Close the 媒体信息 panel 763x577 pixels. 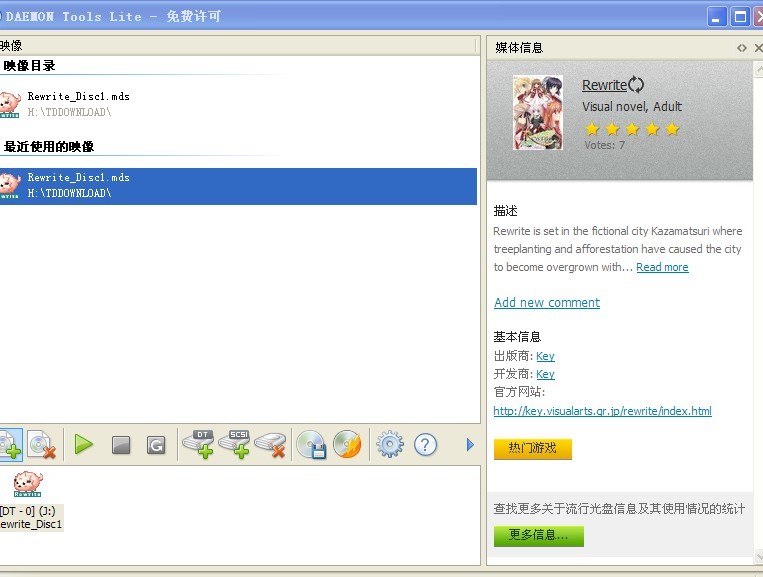click(x=759, y=48)
